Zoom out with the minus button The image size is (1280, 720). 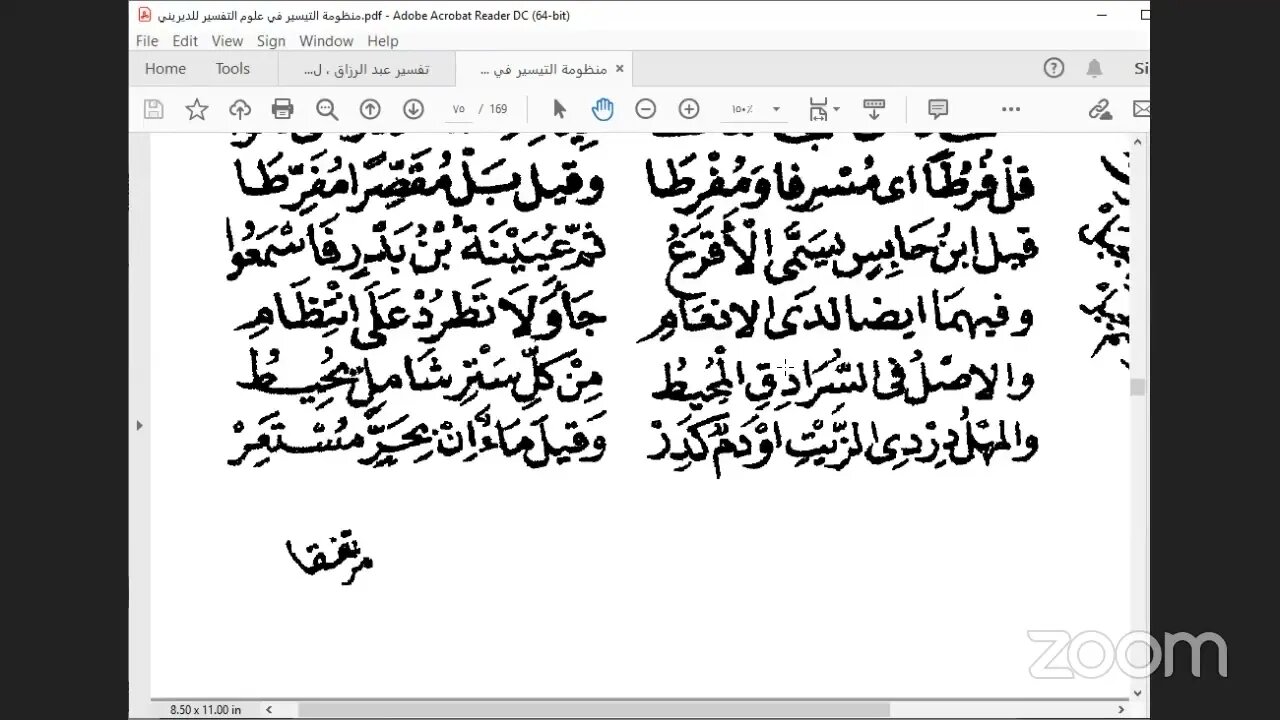point(646,109)
